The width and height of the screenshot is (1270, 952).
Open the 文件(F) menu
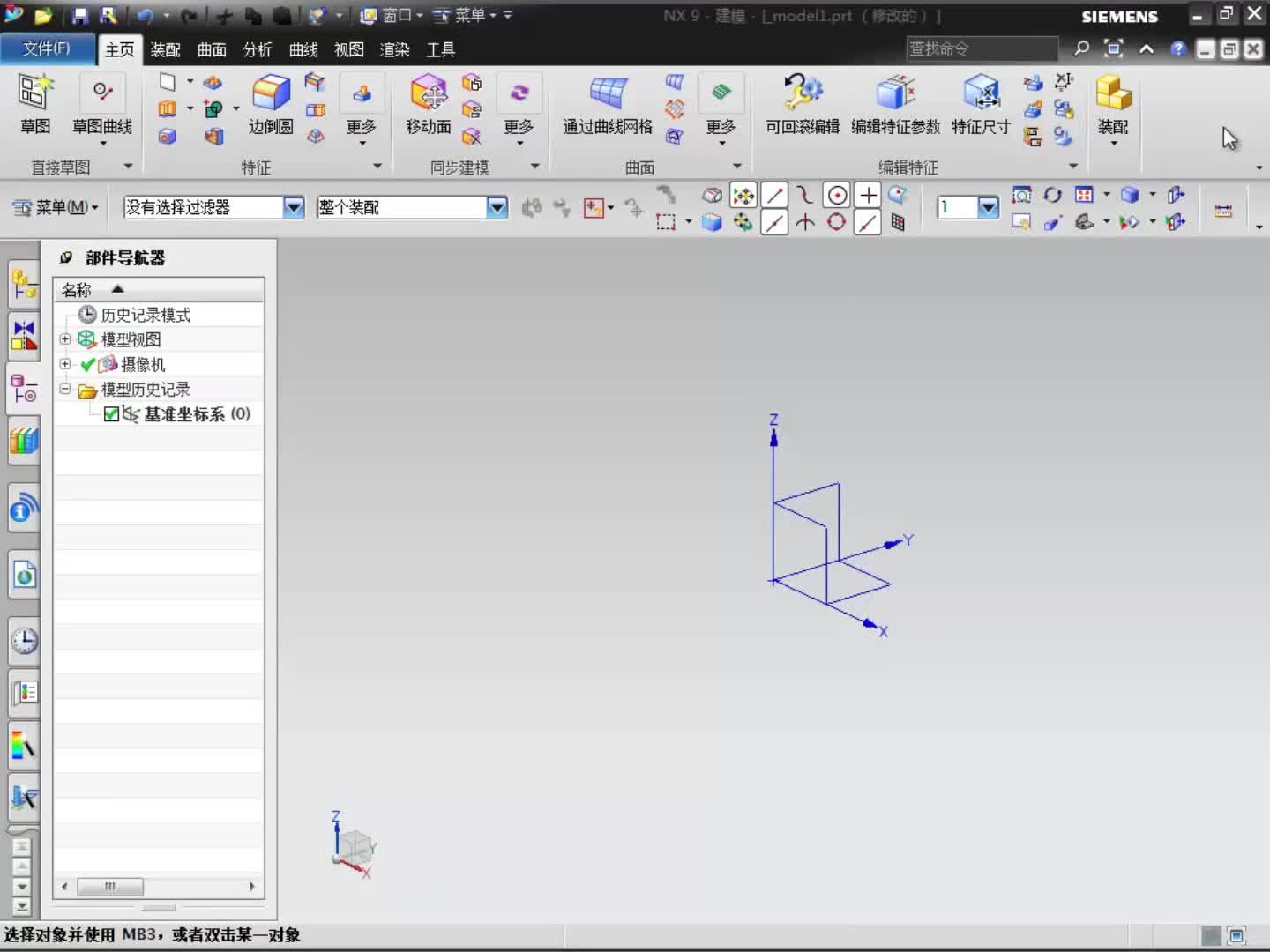[x=47, y=48]
